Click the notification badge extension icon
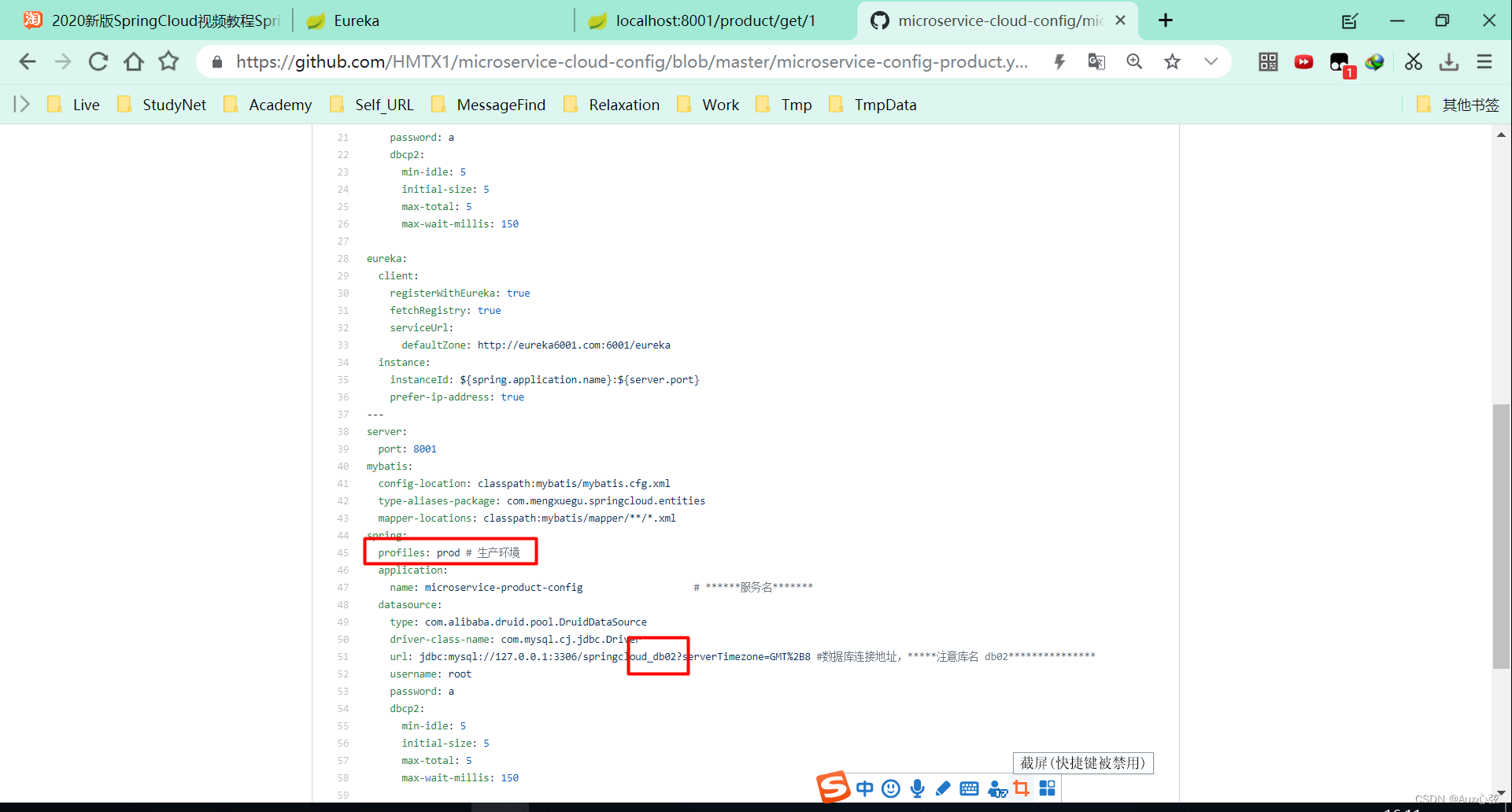The width and height of the screenshot is (1512, 812). (x=1340, y=62)
